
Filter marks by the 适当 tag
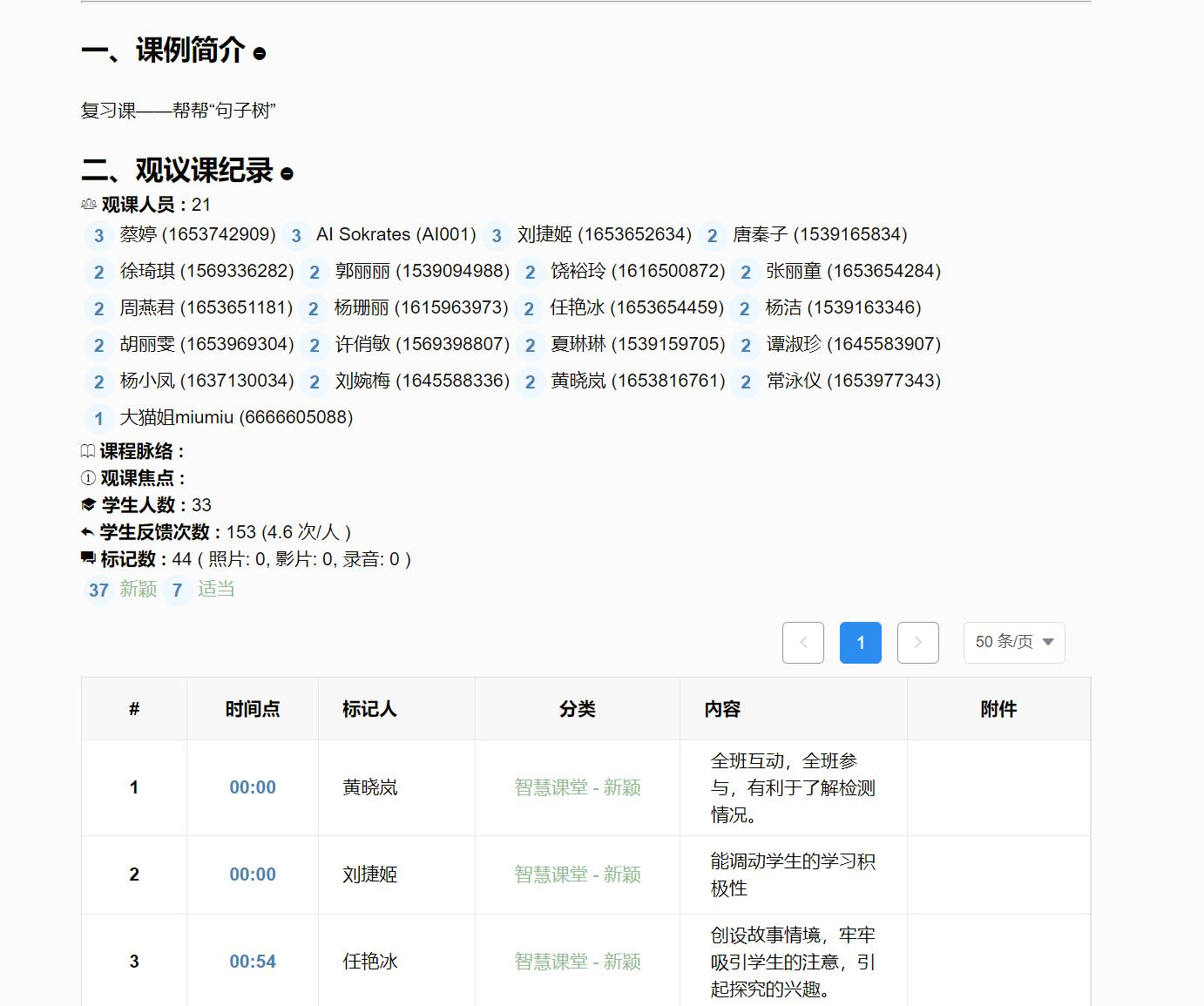click(x=215, y=590)
